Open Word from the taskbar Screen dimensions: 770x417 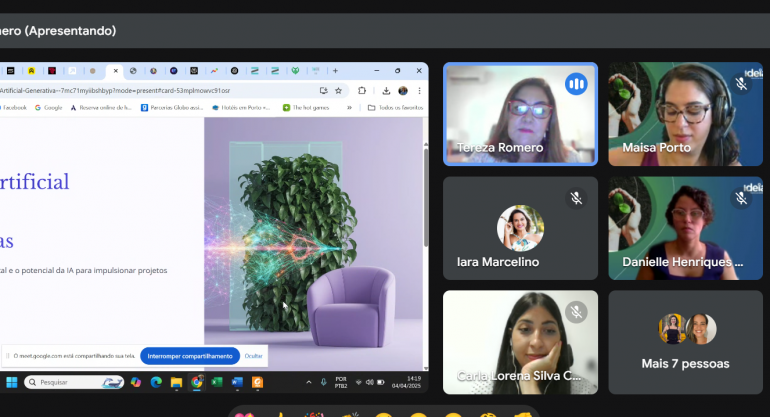click(237, 382)
